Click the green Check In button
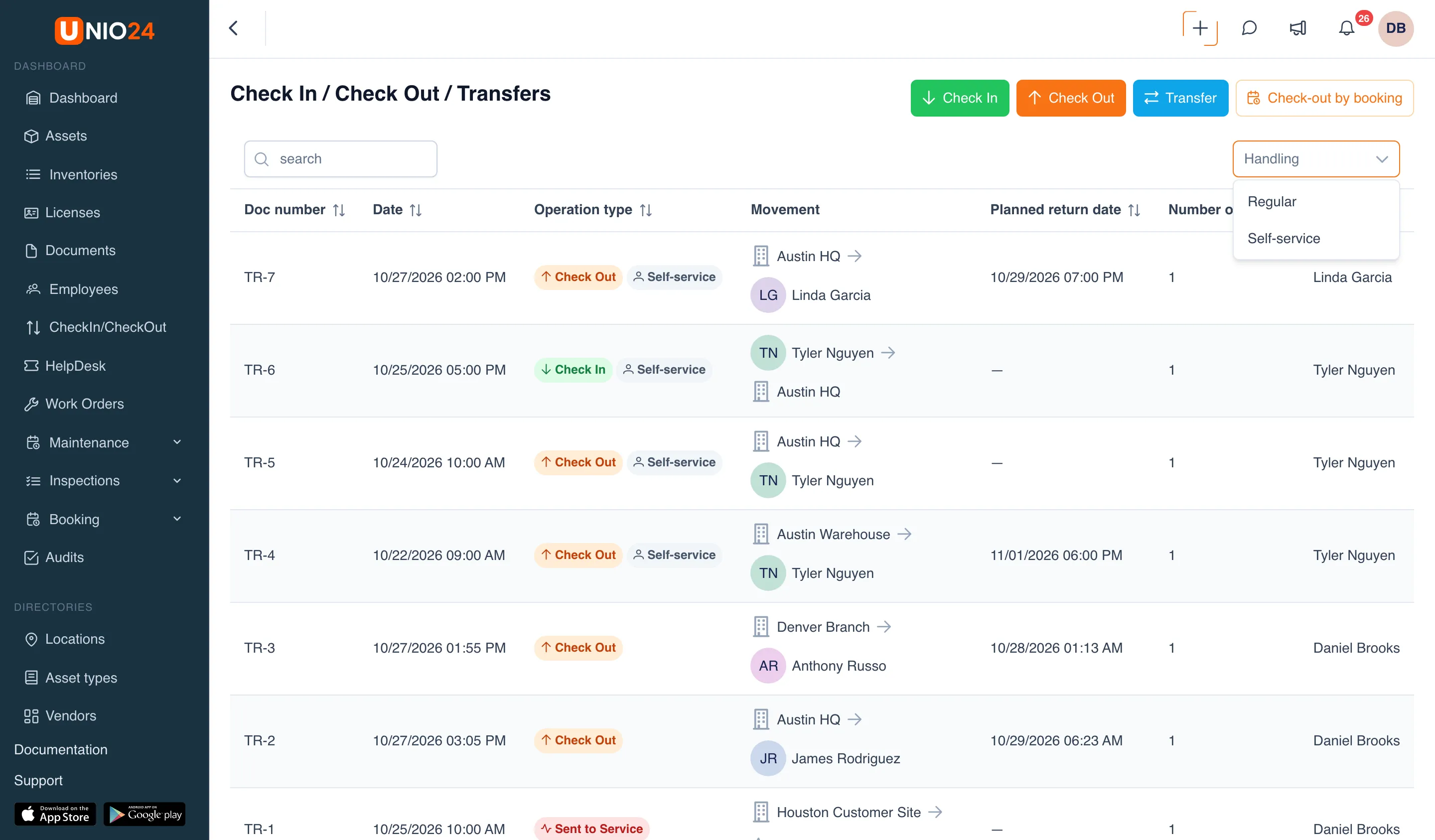The image size is (1435, 840). (x=960, y=98)
